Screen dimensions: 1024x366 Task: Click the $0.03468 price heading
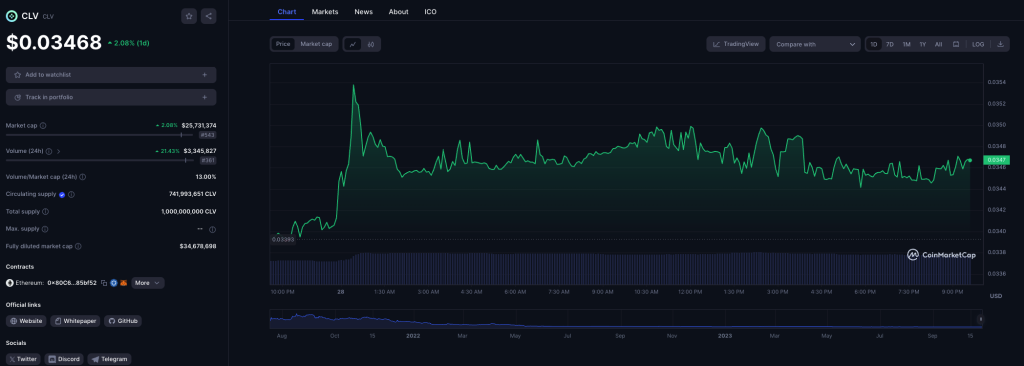click(54, 42)
